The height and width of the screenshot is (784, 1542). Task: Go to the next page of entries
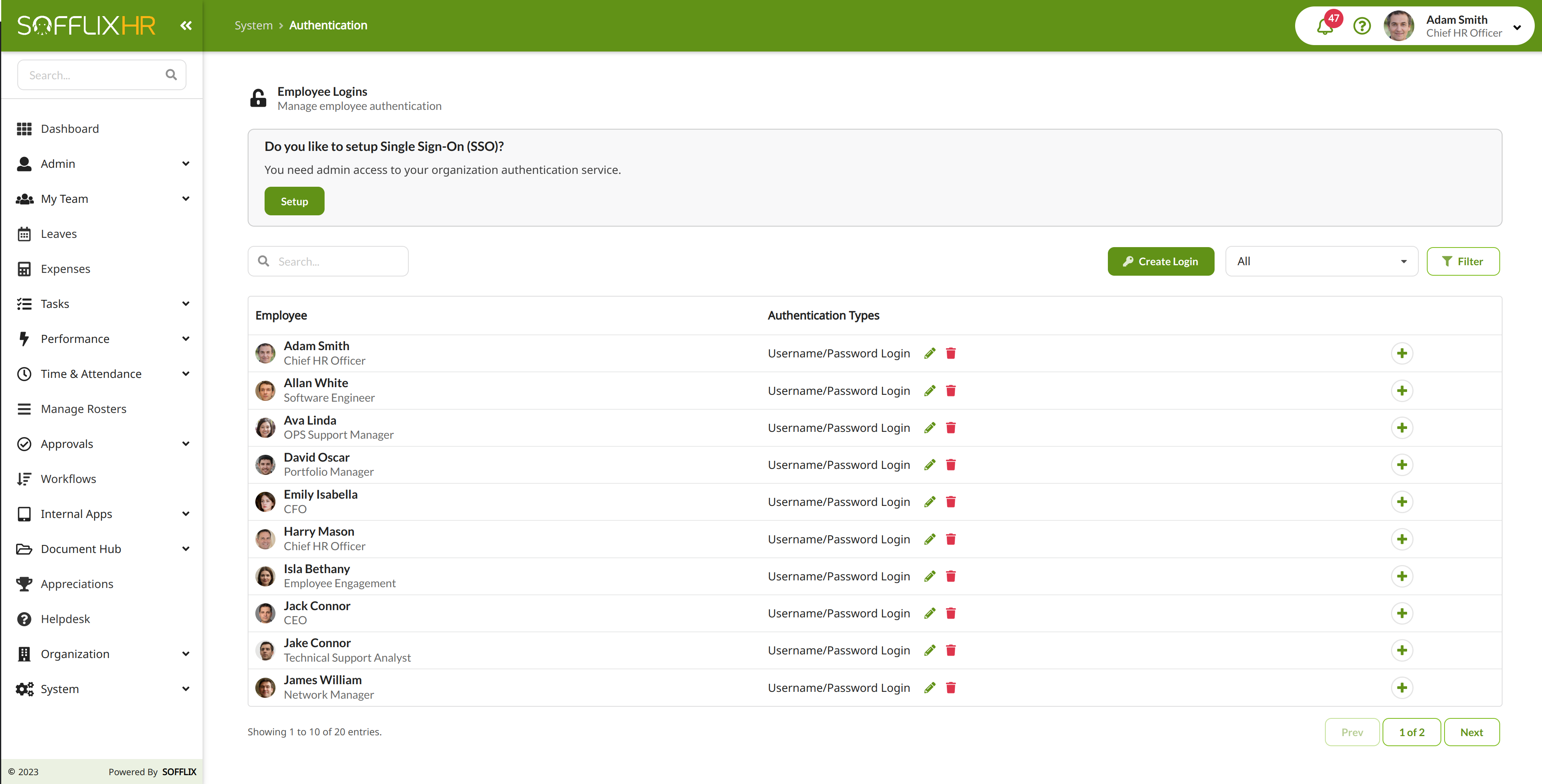coord(1472,731)
